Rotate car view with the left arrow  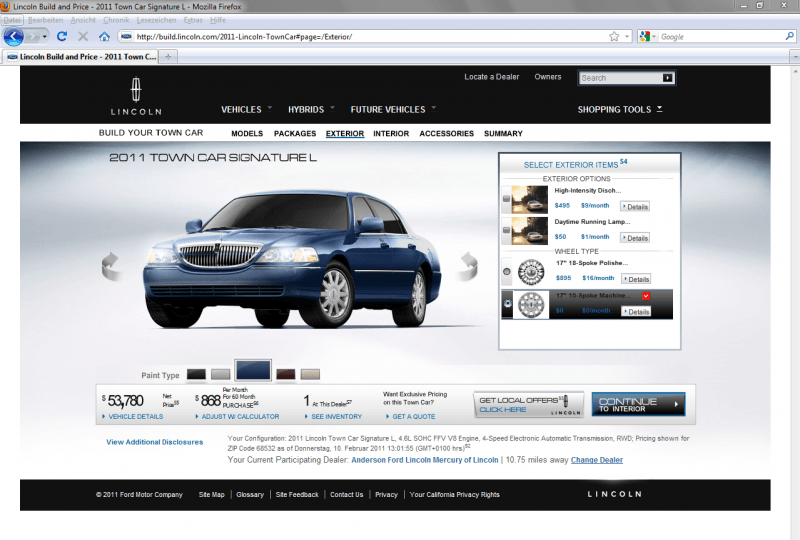click(x=111, y=266)
